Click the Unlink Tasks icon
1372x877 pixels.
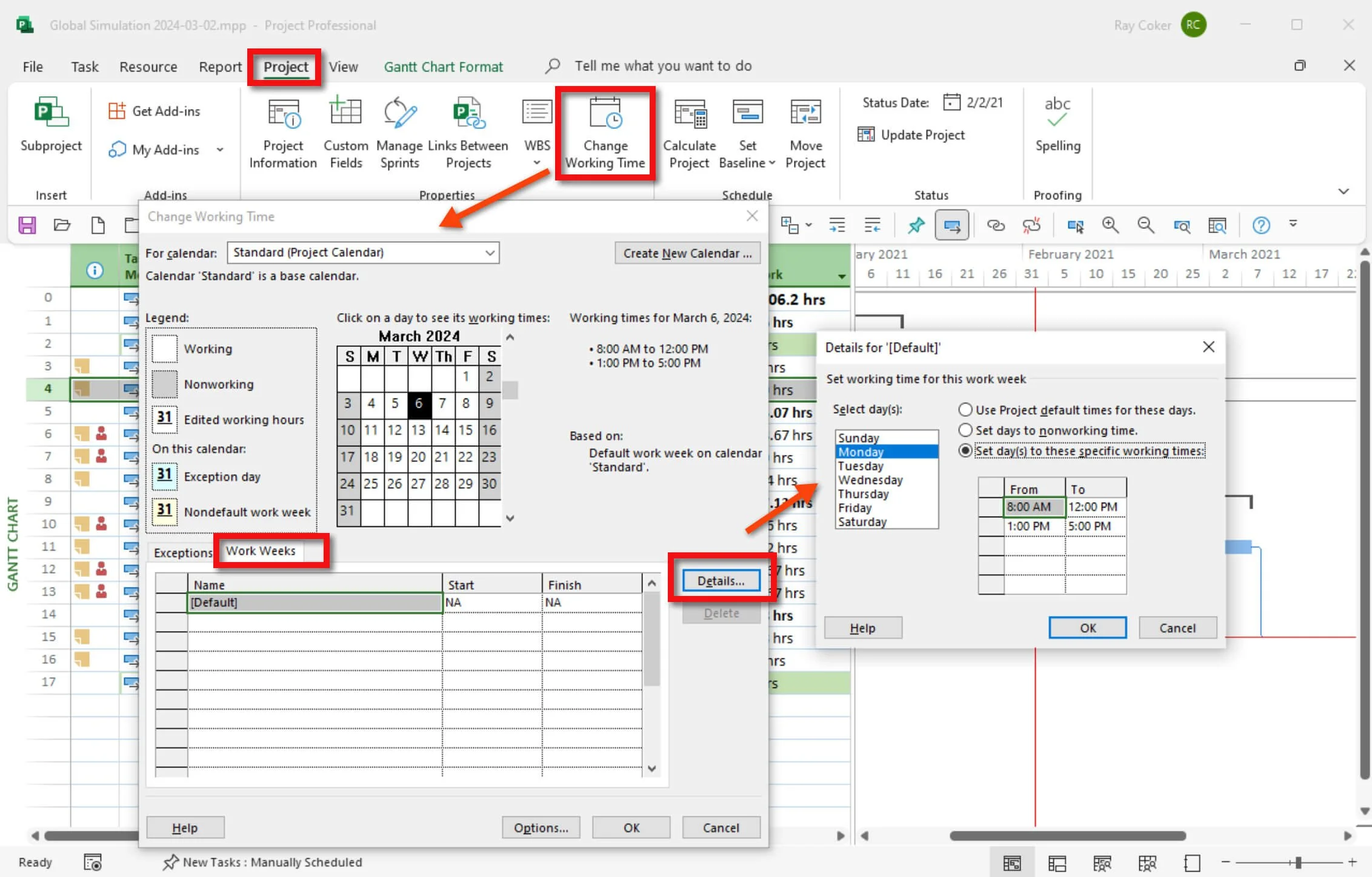coord(1031,225)
